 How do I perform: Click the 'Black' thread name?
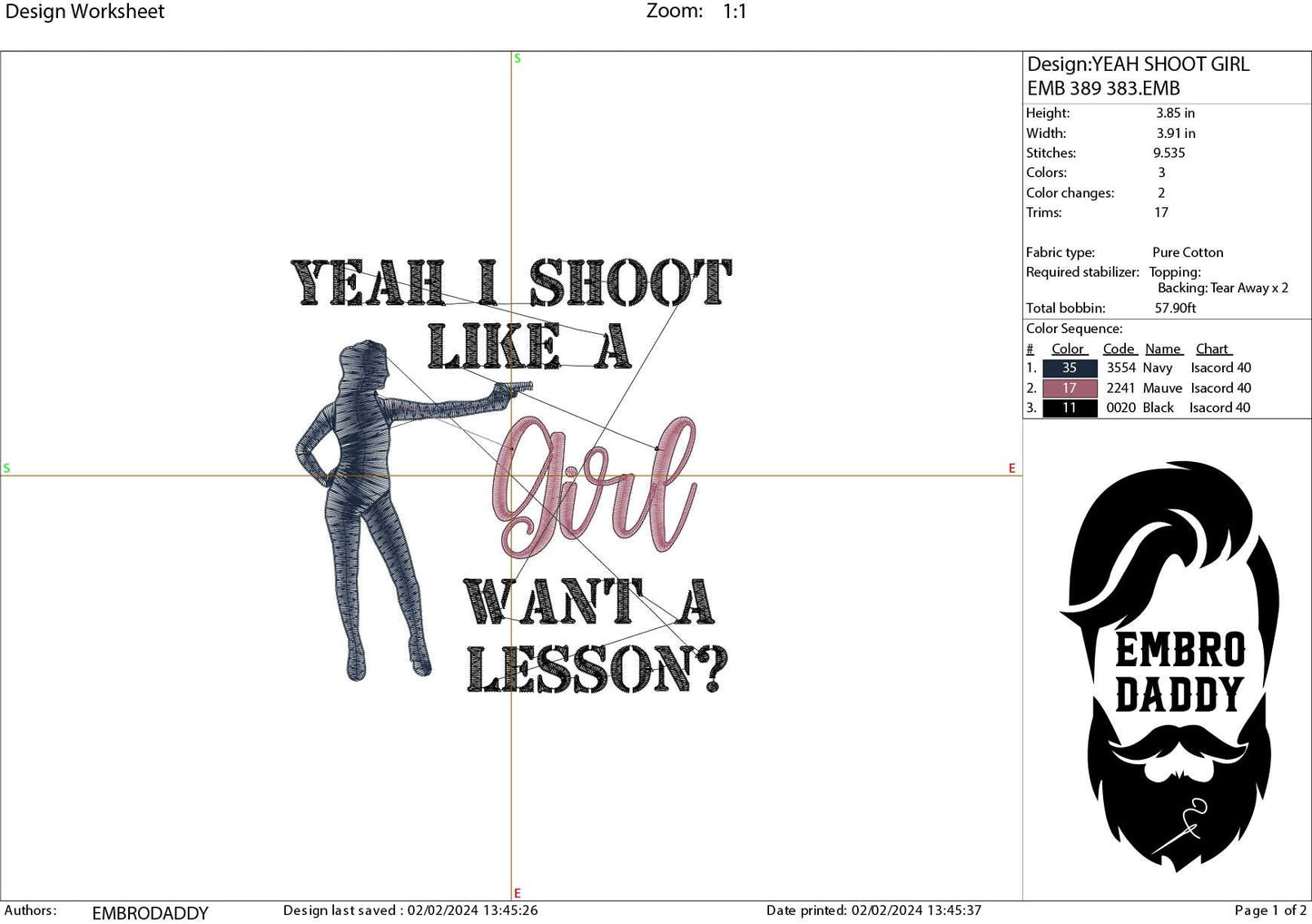1159,408
